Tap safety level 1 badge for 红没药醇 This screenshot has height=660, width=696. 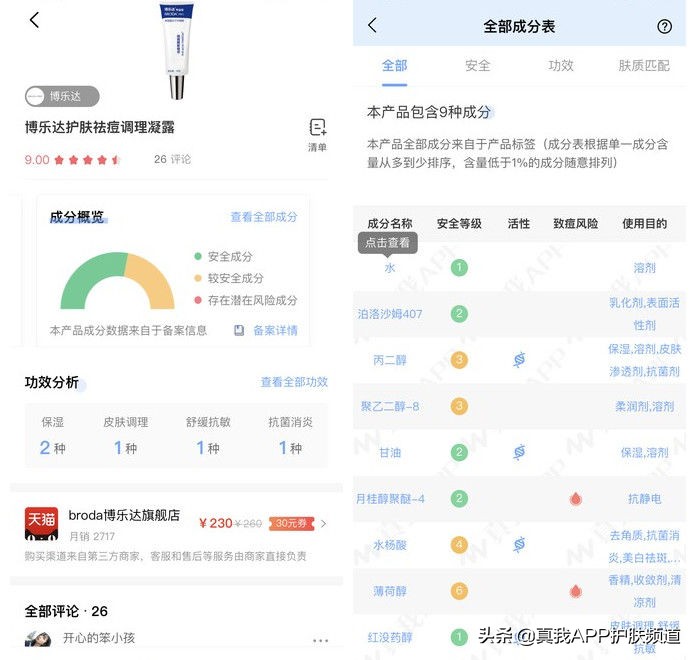pyautogui.click(x=459, y=637)
